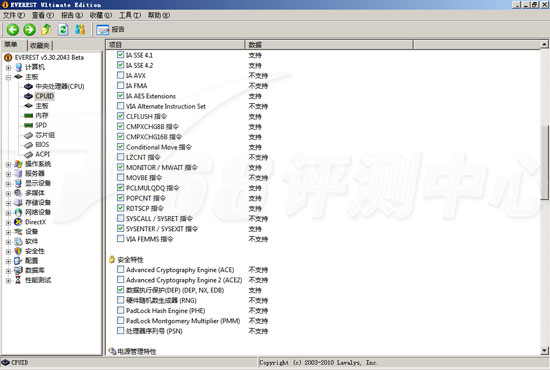This screenshot has height=370, width=550.
Task: Open the 帮助 (Help) menu
Action: coord(159,15)
